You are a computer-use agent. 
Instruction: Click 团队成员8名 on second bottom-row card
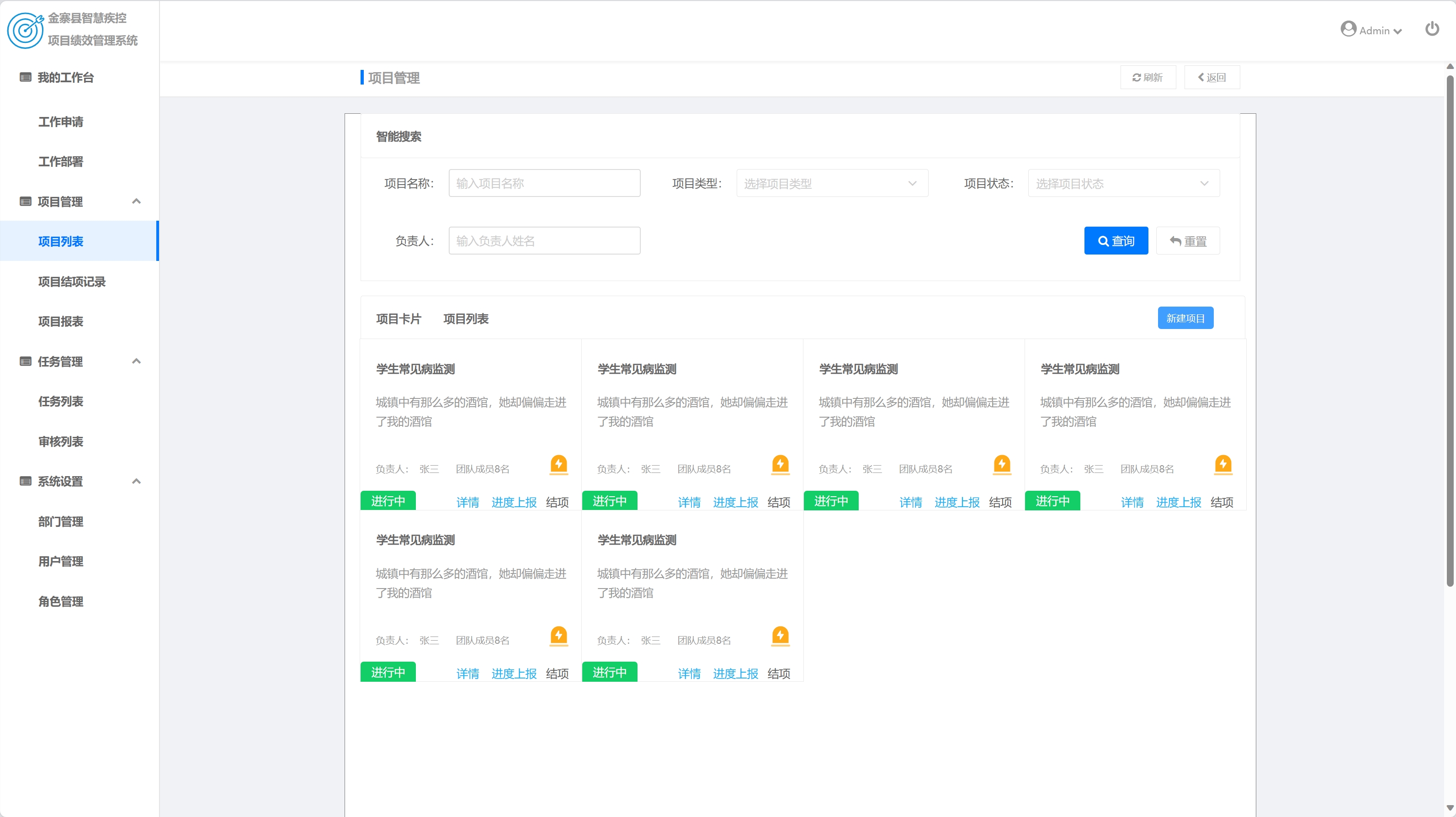pyautogui.click(x=704, y=640)
